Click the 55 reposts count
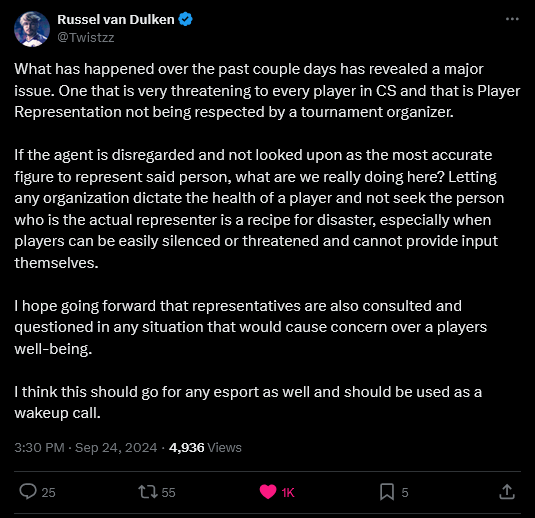Image resolution: width=535 pixels, height=518 pixels. [x=168, y=492]
